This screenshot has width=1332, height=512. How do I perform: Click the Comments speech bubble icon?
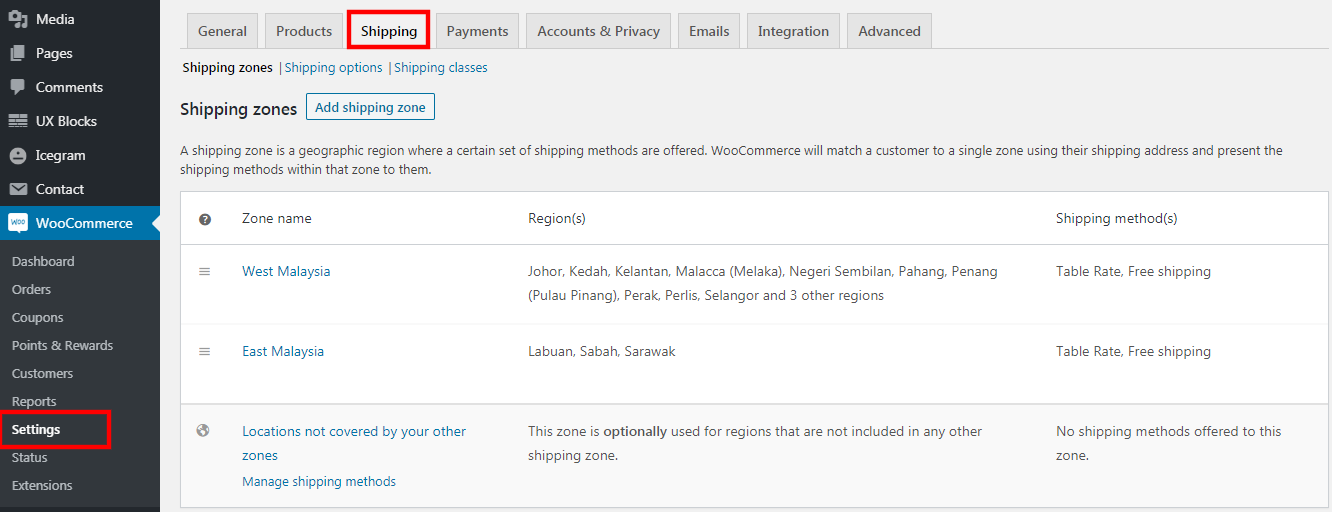pyautogui.click(x=18, y=87)
